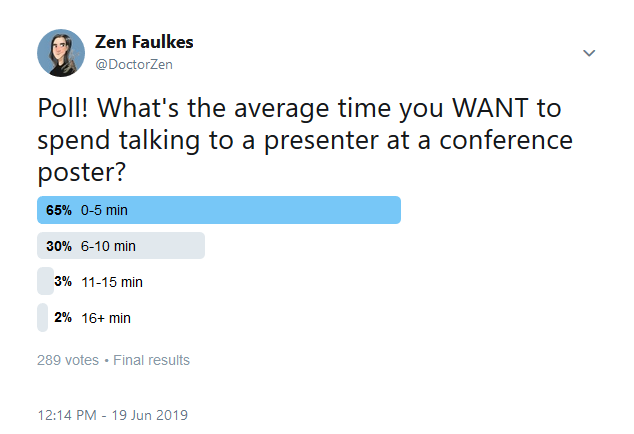The width and height of the screenshot is (634, 434).
Task: Click the 289 votes count
Action: point(68,360)
